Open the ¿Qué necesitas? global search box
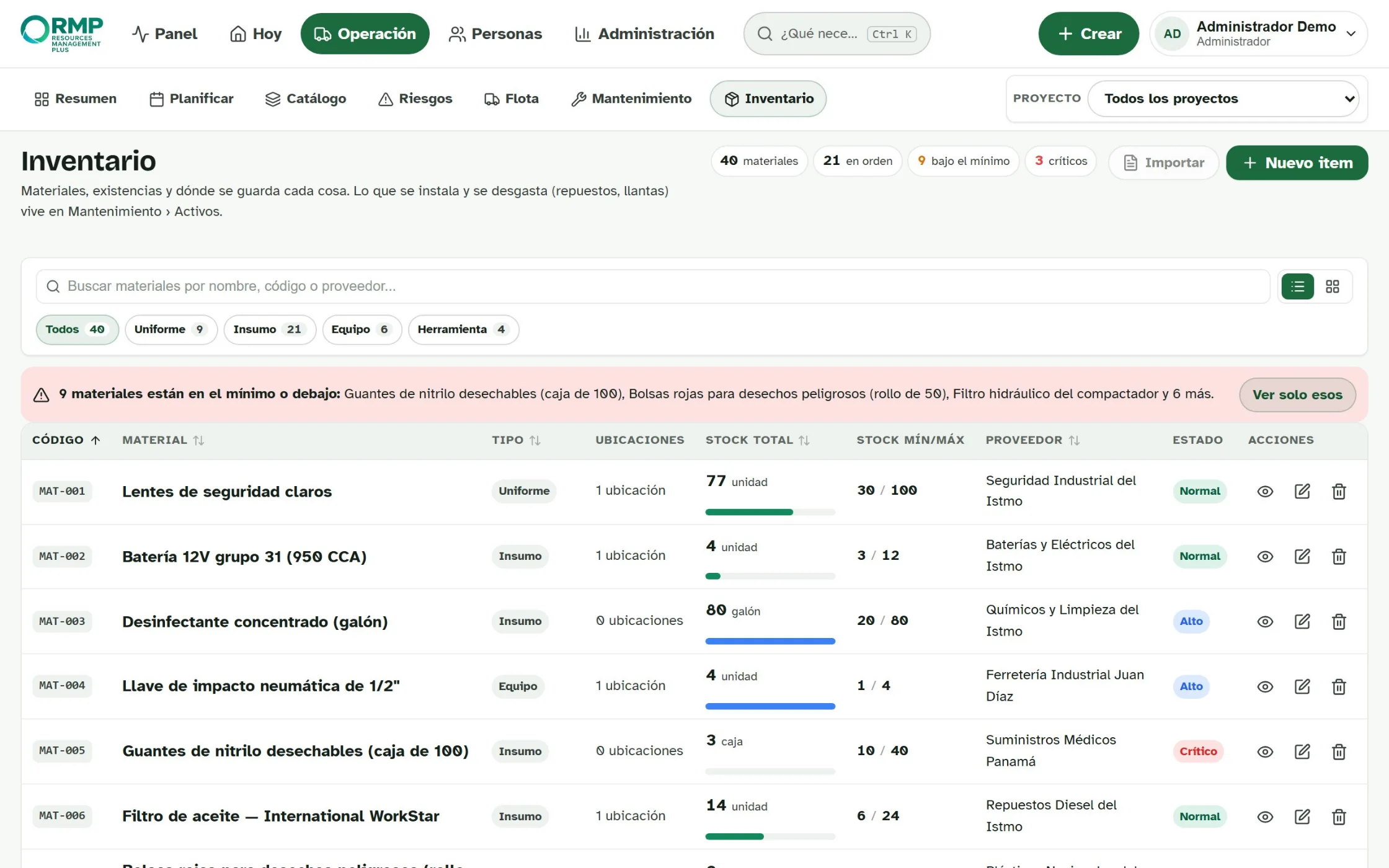Viewport: 1389px width, 868px height. pyautogui.click(x=837, y=33)
